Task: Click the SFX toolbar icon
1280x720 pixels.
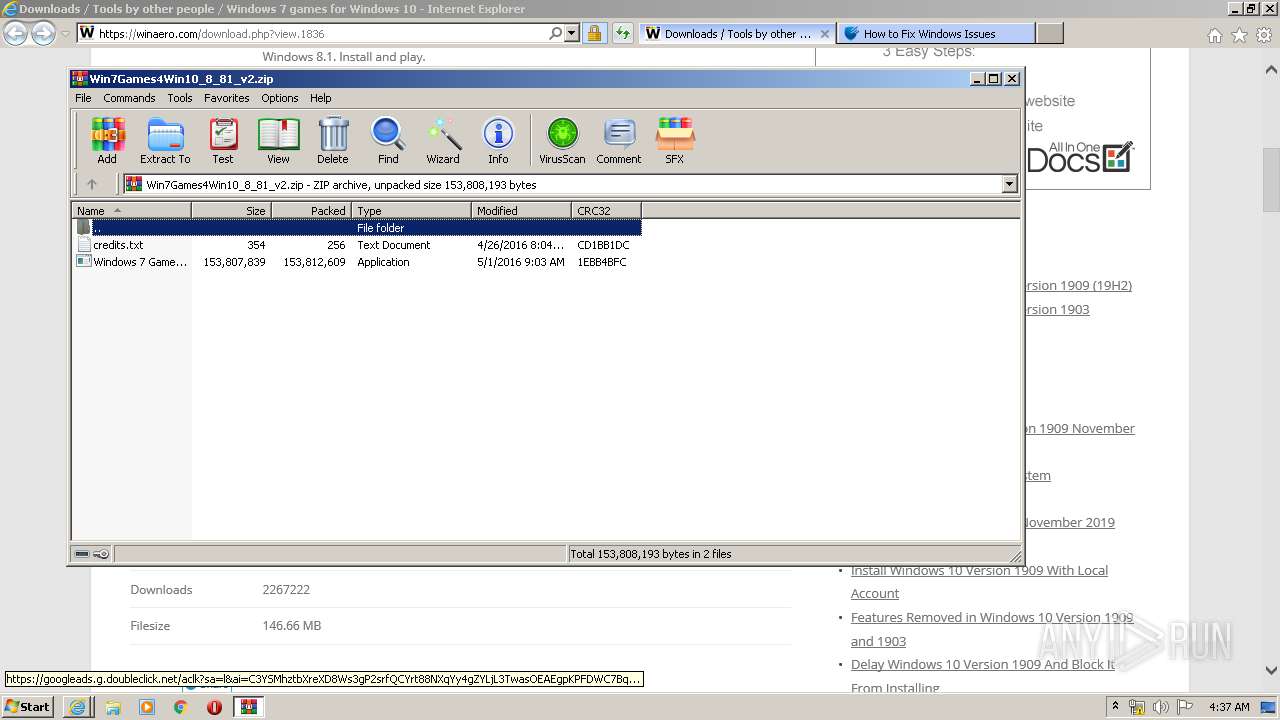Action: click(675, 140)
